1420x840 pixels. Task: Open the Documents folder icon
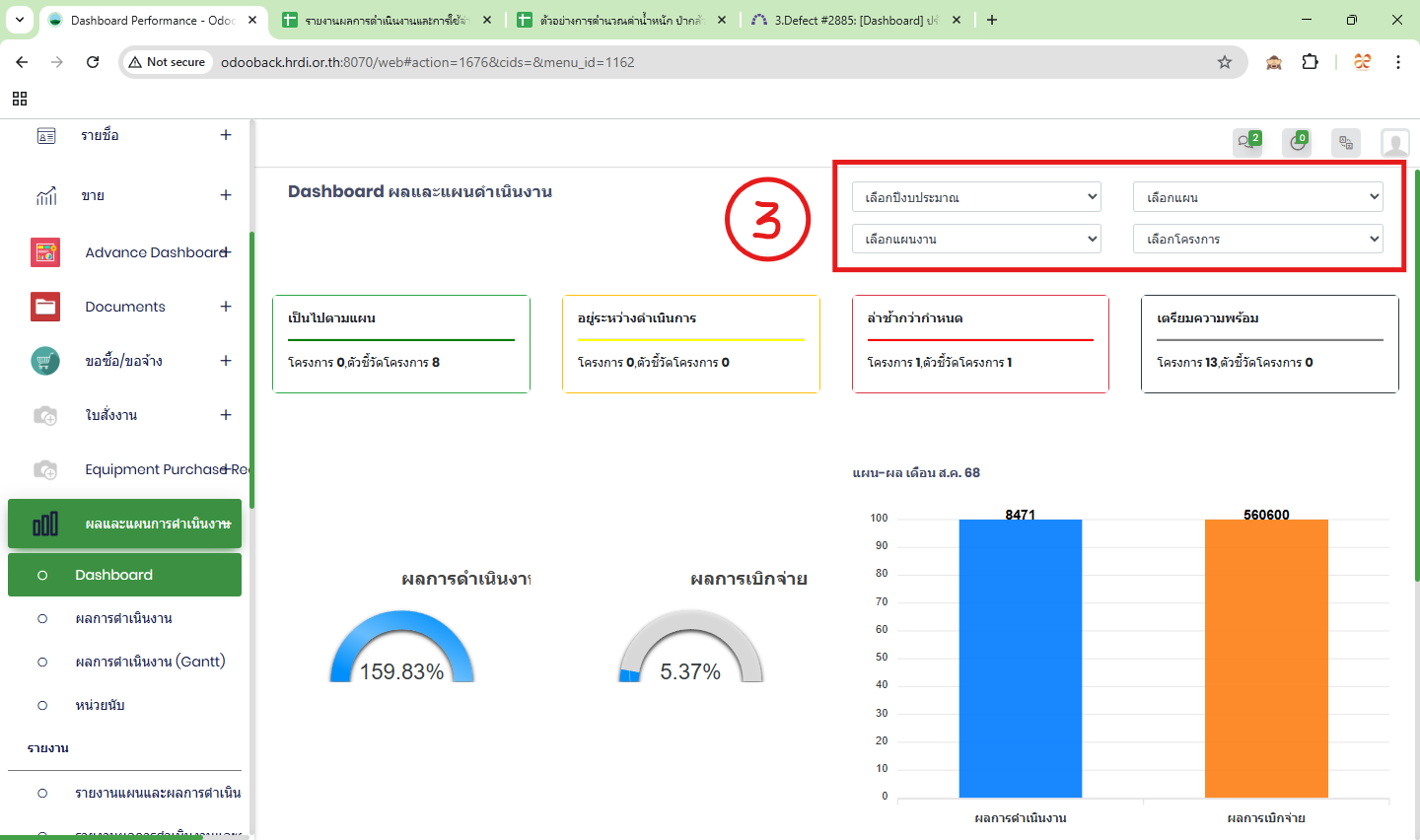click(45, 307)
